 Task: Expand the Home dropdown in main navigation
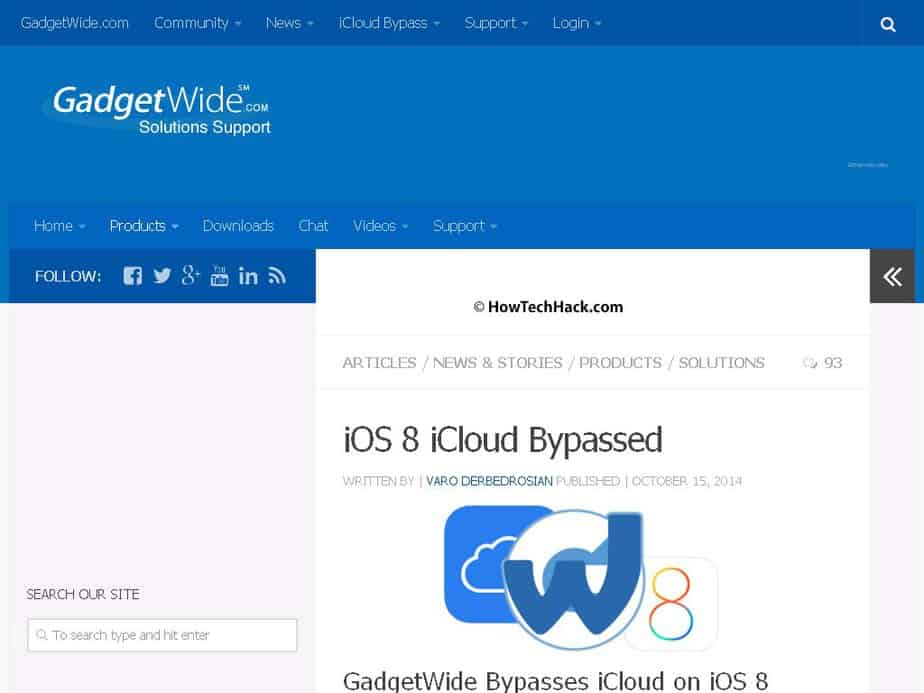(x=60, y=226)
